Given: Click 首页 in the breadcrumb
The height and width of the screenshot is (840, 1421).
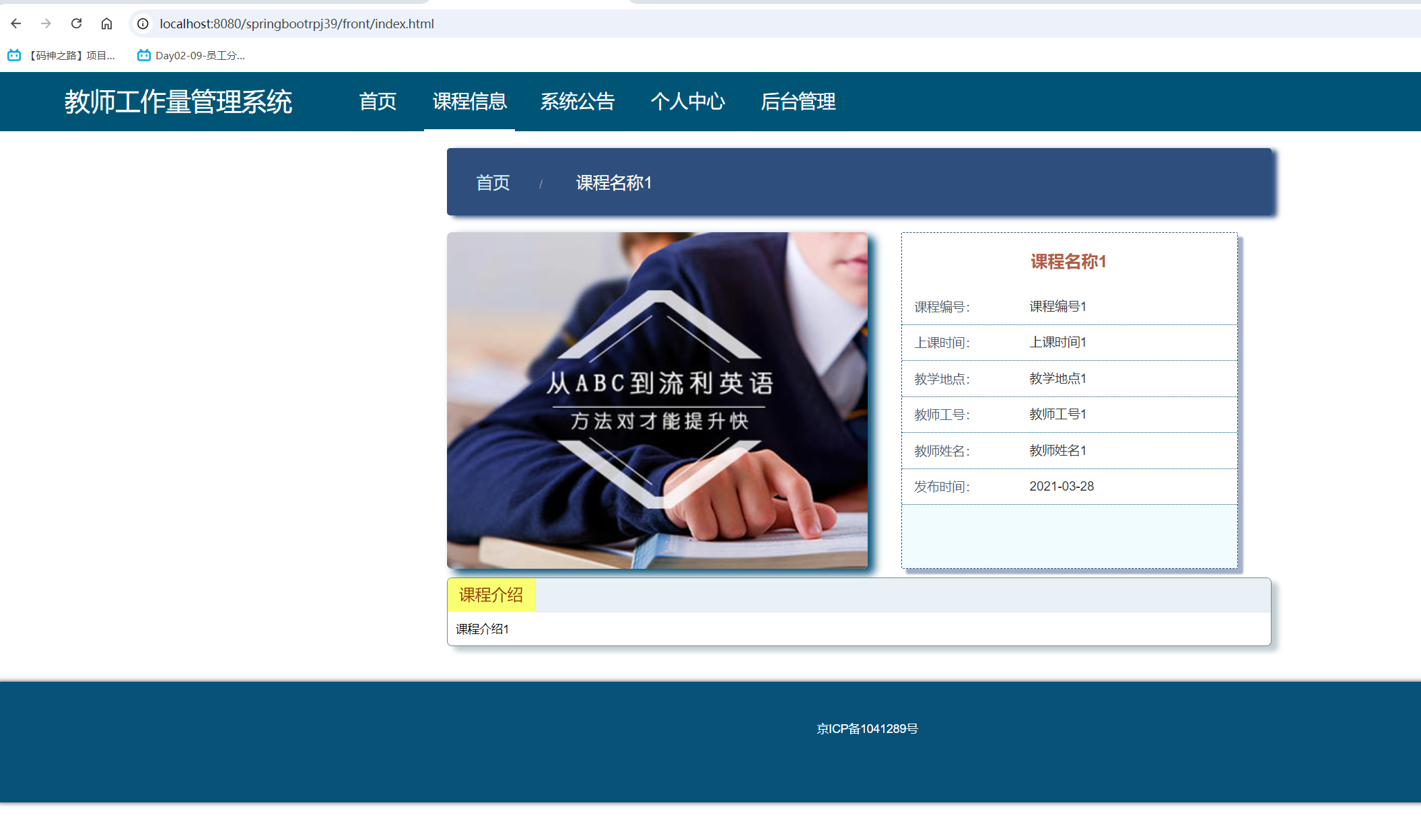Looking at the screenshot, I should (493, 182).
